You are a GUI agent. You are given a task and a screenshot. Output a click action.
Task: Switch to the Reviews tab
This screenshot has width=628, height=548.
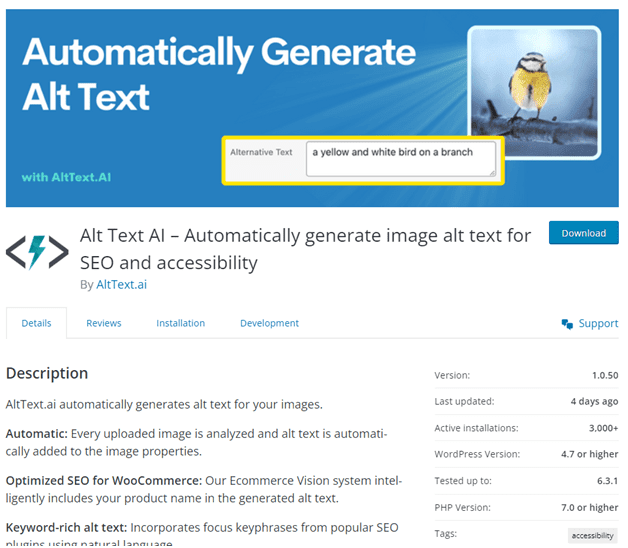pyautogui.click(x=104, y=323)
